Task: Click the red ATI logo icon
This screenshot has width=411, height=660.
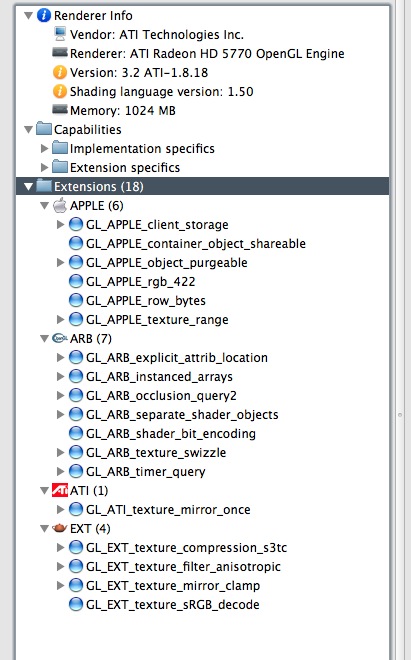Action: pyautogui.click(x=60, y=490)
